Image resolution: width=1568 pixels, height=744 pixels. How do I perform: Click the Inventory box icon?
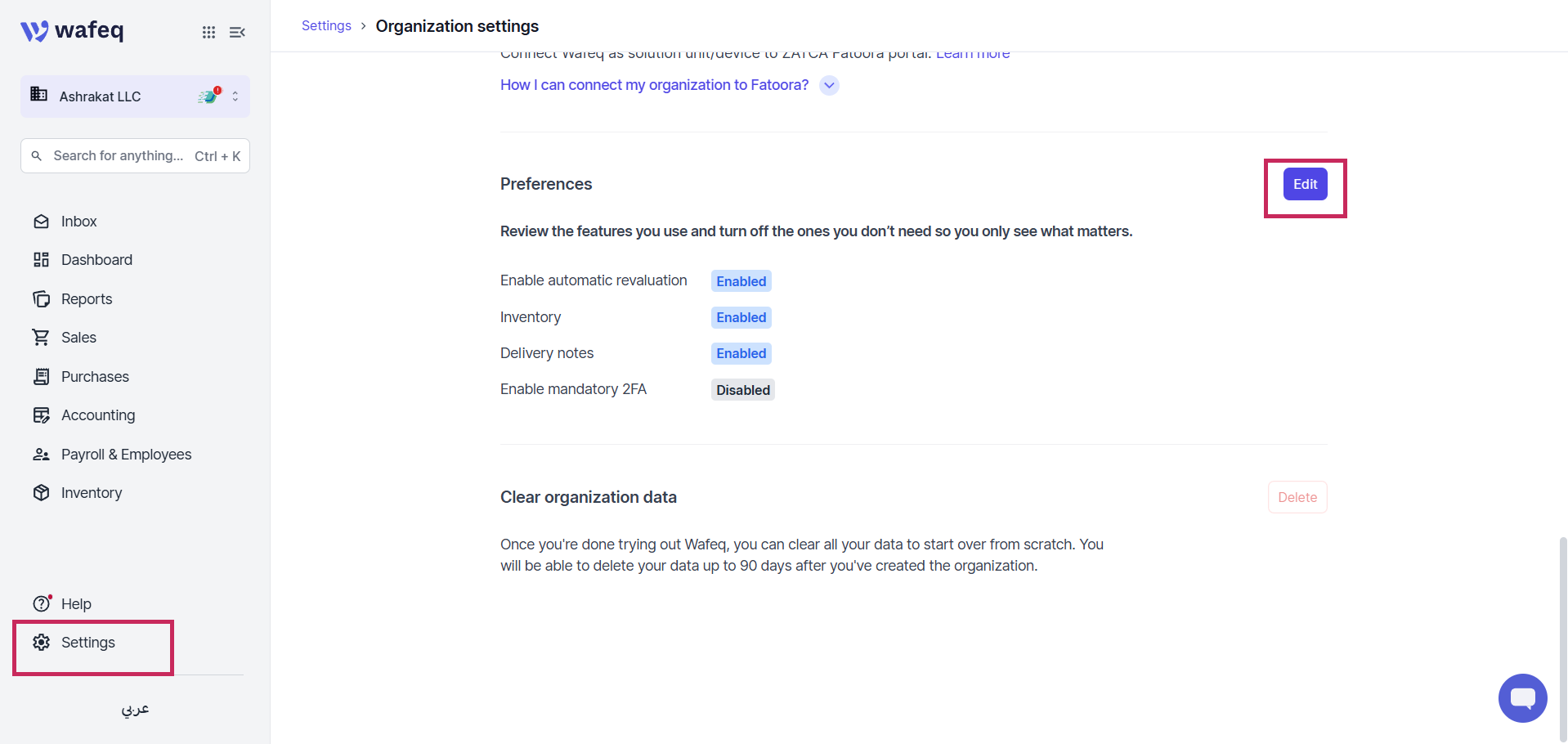[41, 493]
